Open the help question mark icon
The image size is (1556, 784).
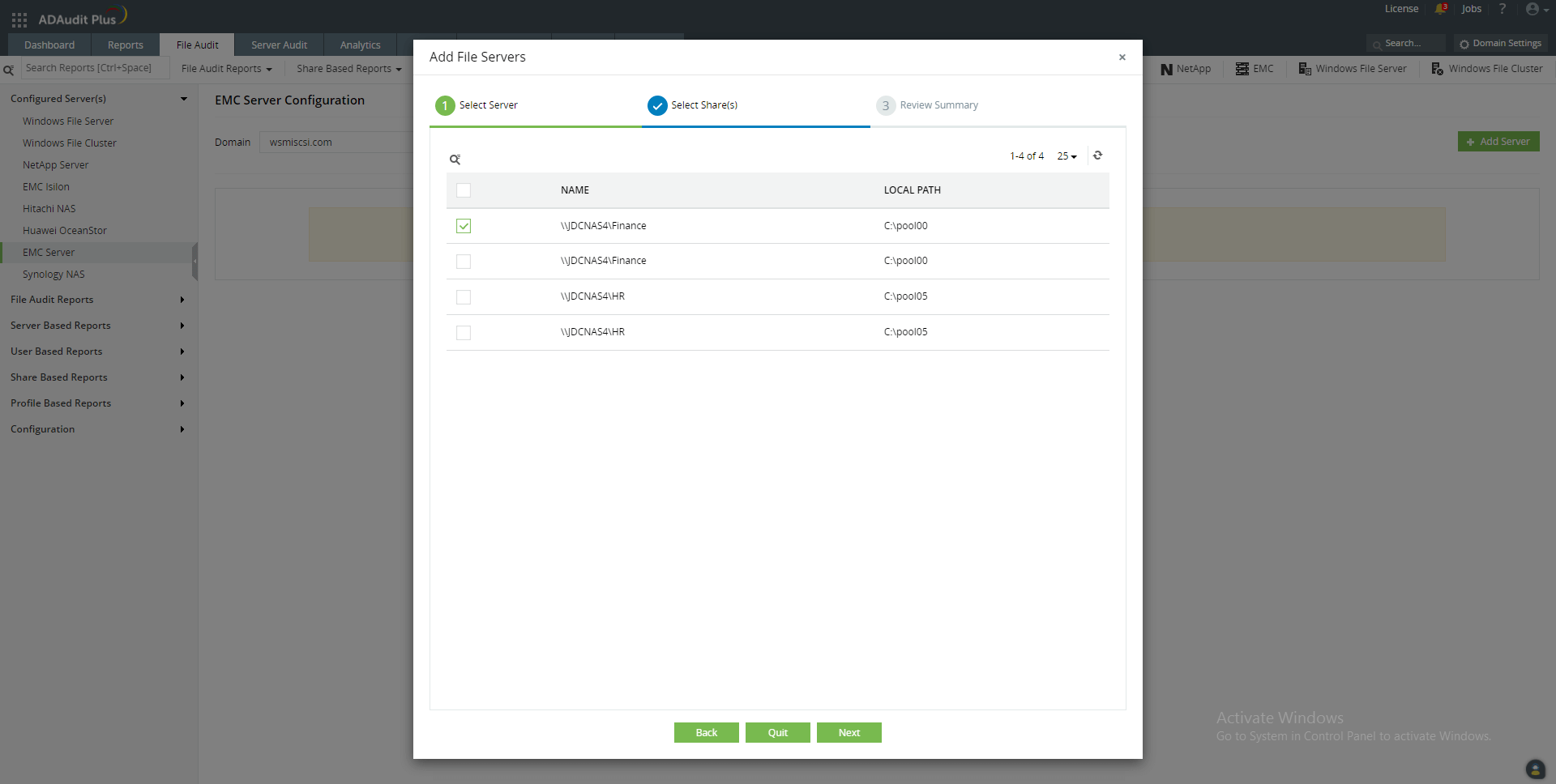tap(1502, 9)
